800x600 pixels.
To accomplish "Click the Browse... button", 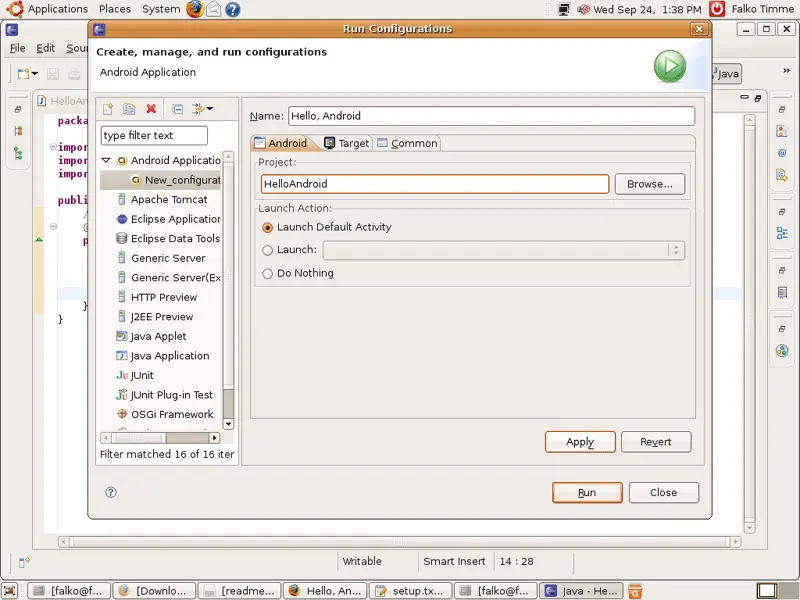I will pos(649,184).
